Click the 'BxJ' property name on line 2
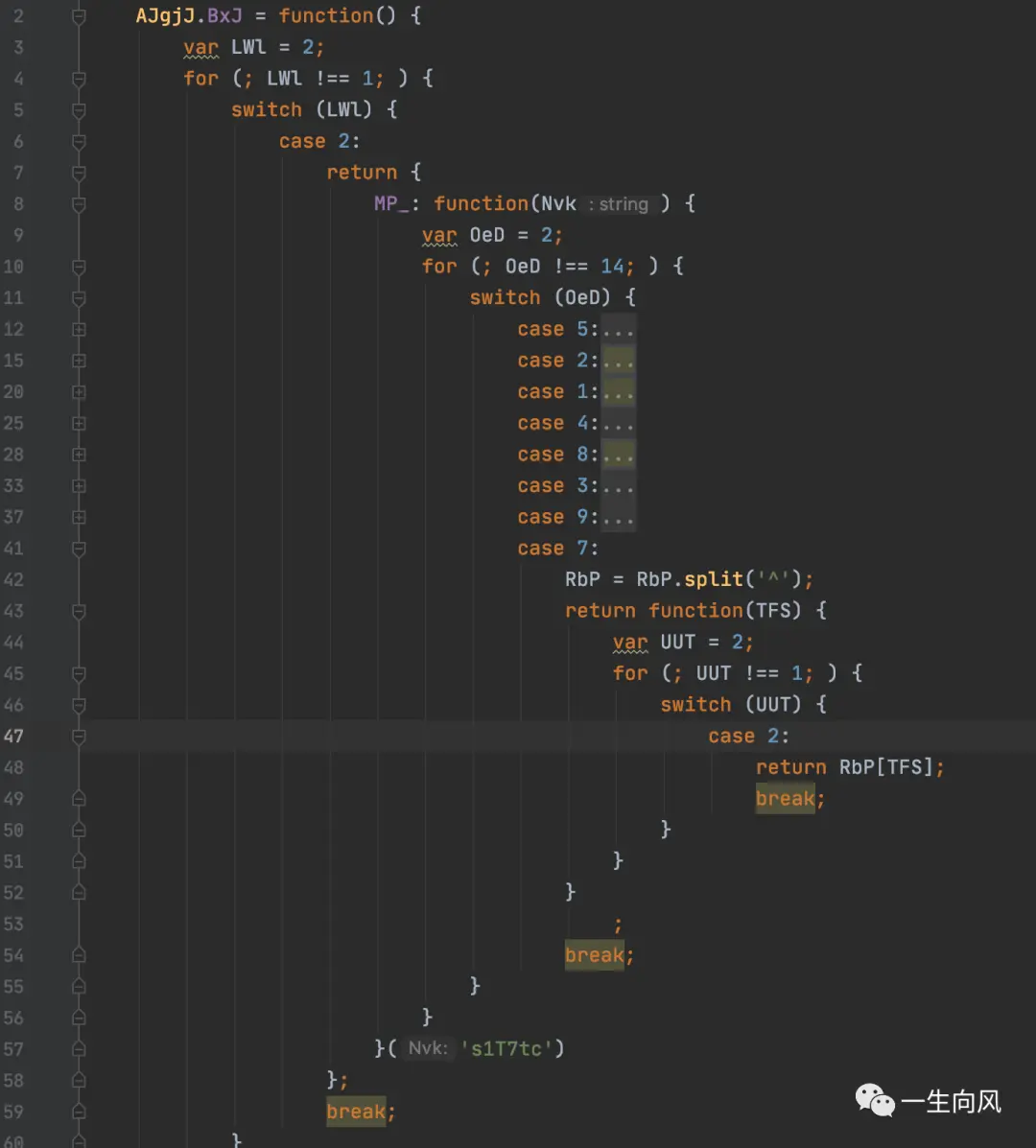Image resolution: width=1036 pixels, height=1148 pixels. (x=224, y=16)
